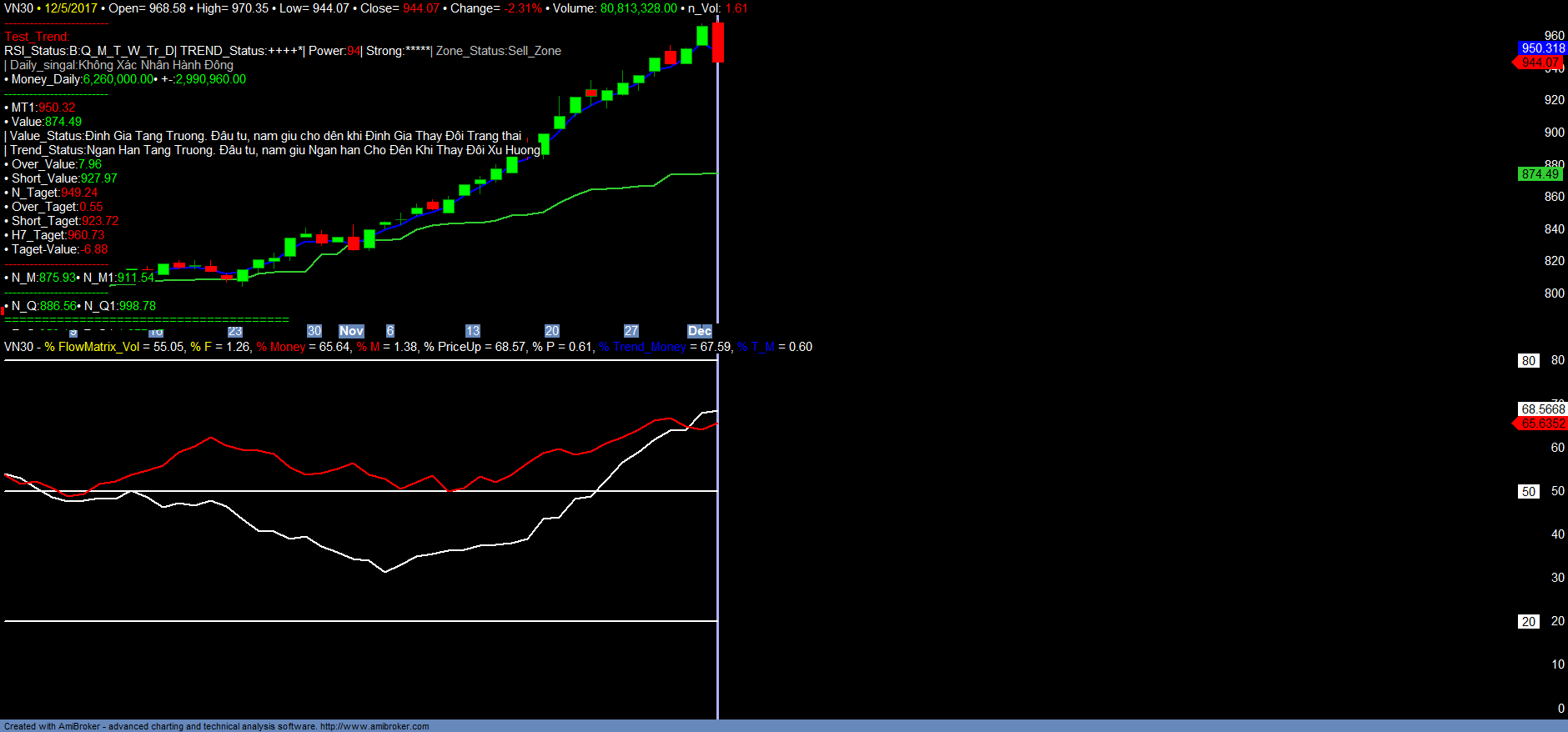Click the green 874.49 value tag
Viewport: 1568px width, 732px height.
point(1540,174)
